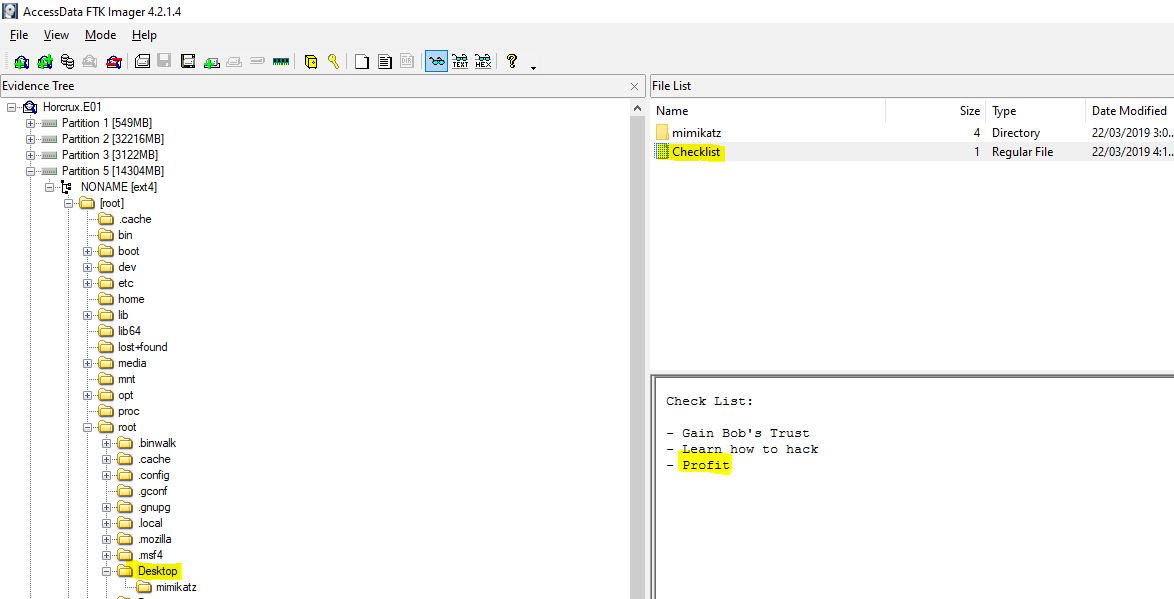
Task: Open the File menu
Action: point(18,35)
